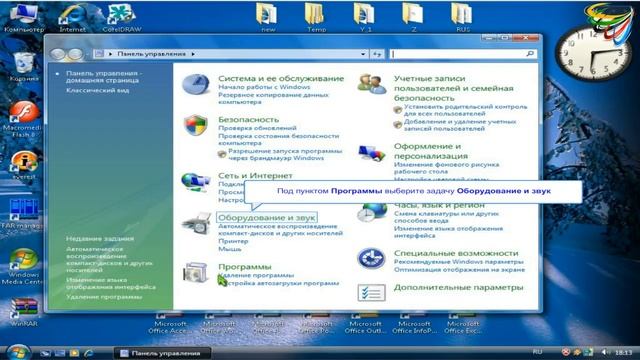Open the Recycle Bin (Корзина) icon
The height and width of the screenshot is (360, 640).
pyautogui.click(x=24, y=67)
